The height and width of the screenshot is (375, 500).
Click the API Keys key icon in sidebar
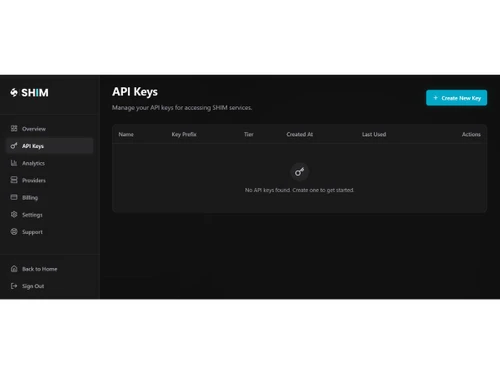[x=14, y=146]
